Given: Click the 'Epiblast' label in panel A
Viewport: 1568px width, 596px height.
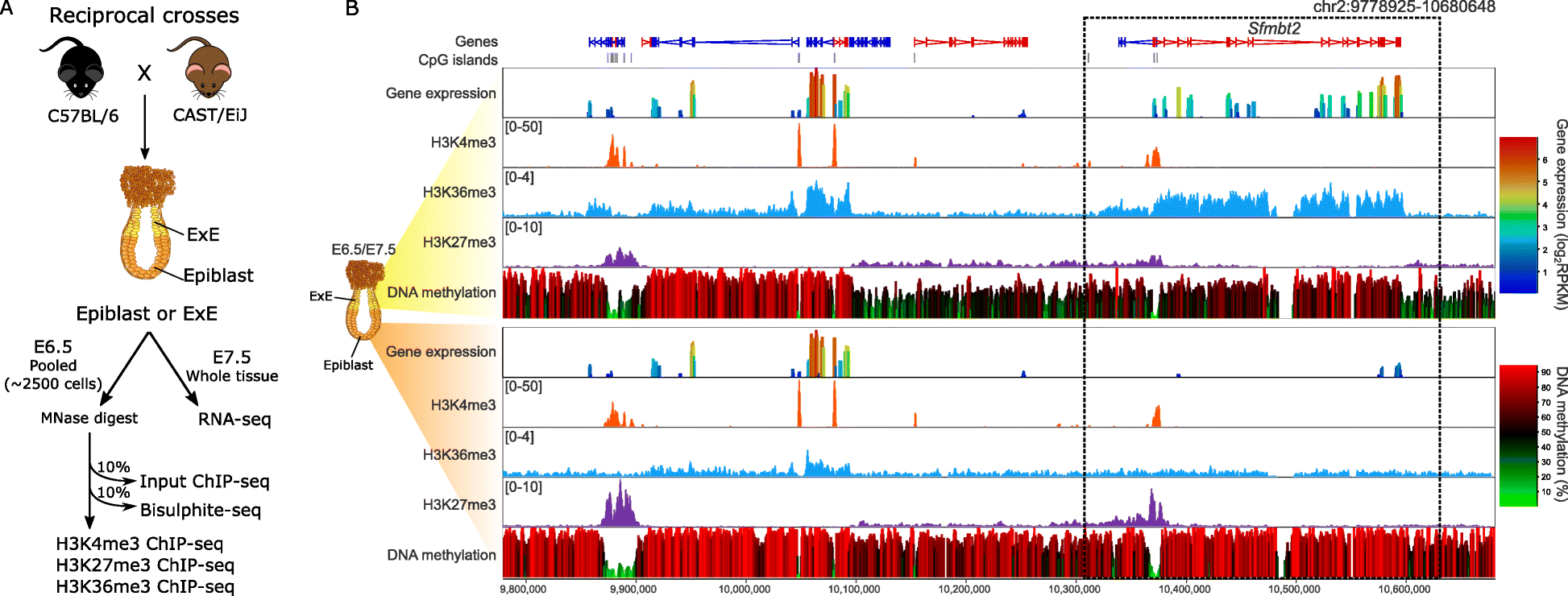Looking at the screenshot, I should pyautogui.click(x=218, y=275).
